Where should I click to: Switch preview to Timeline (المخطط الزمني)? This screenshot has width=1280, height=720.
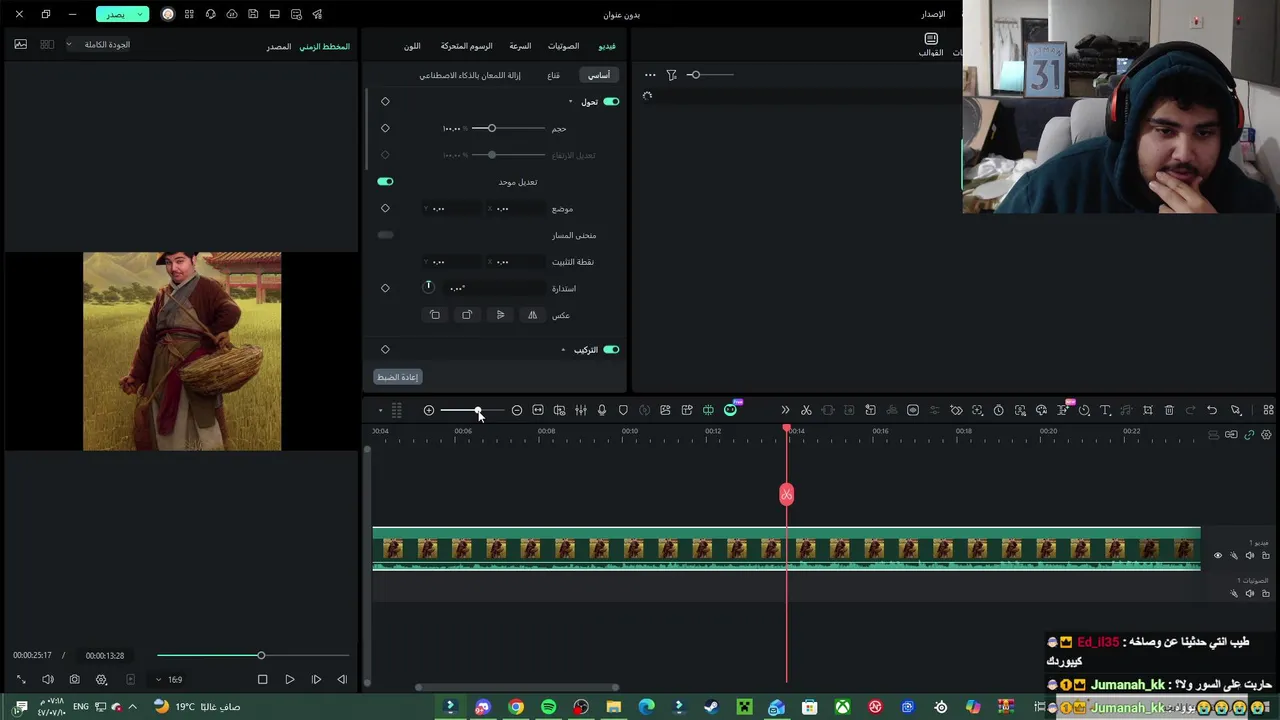[x=325, y=46]
